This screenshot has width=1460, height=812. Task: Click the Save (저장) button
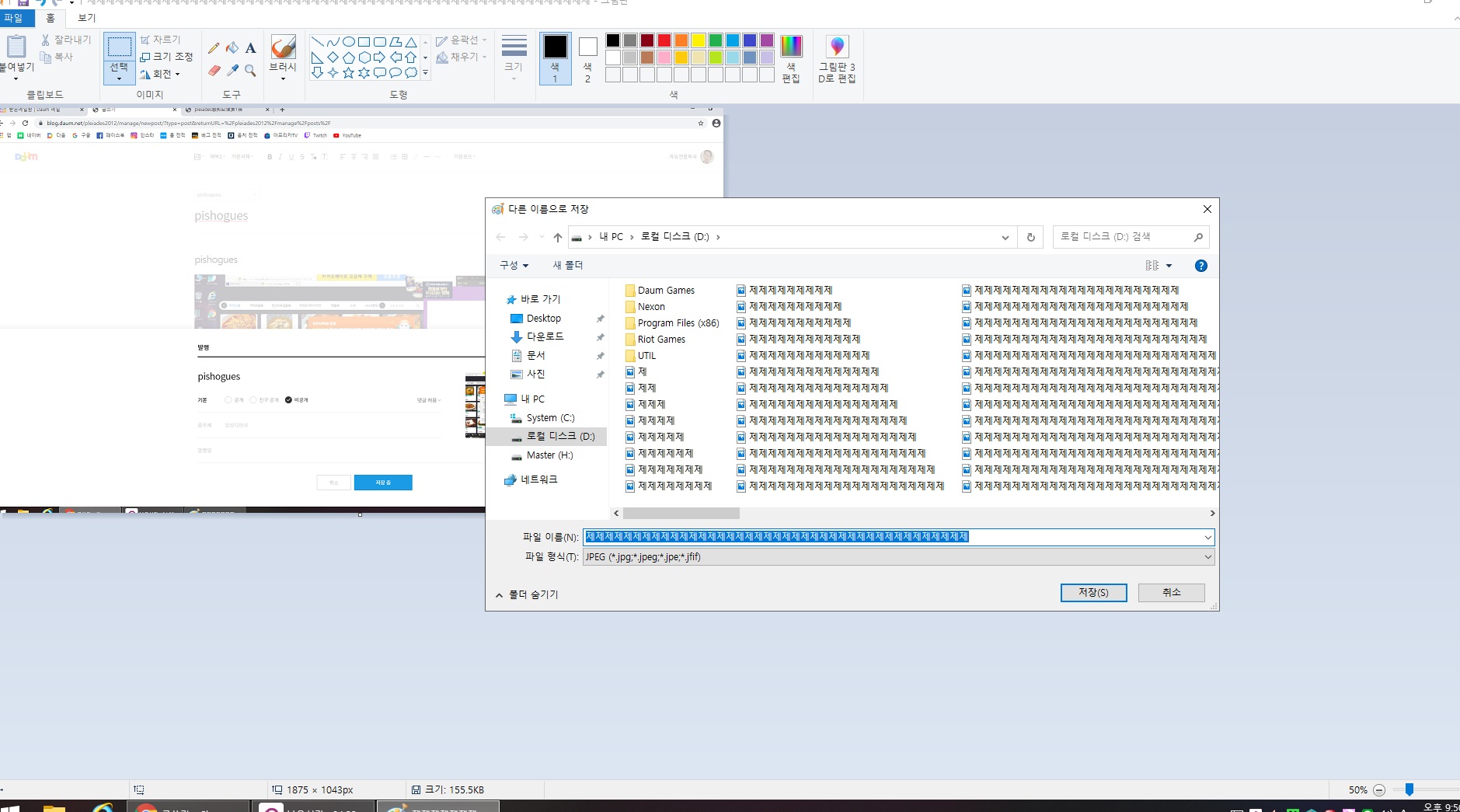(x=1093, y=593)
